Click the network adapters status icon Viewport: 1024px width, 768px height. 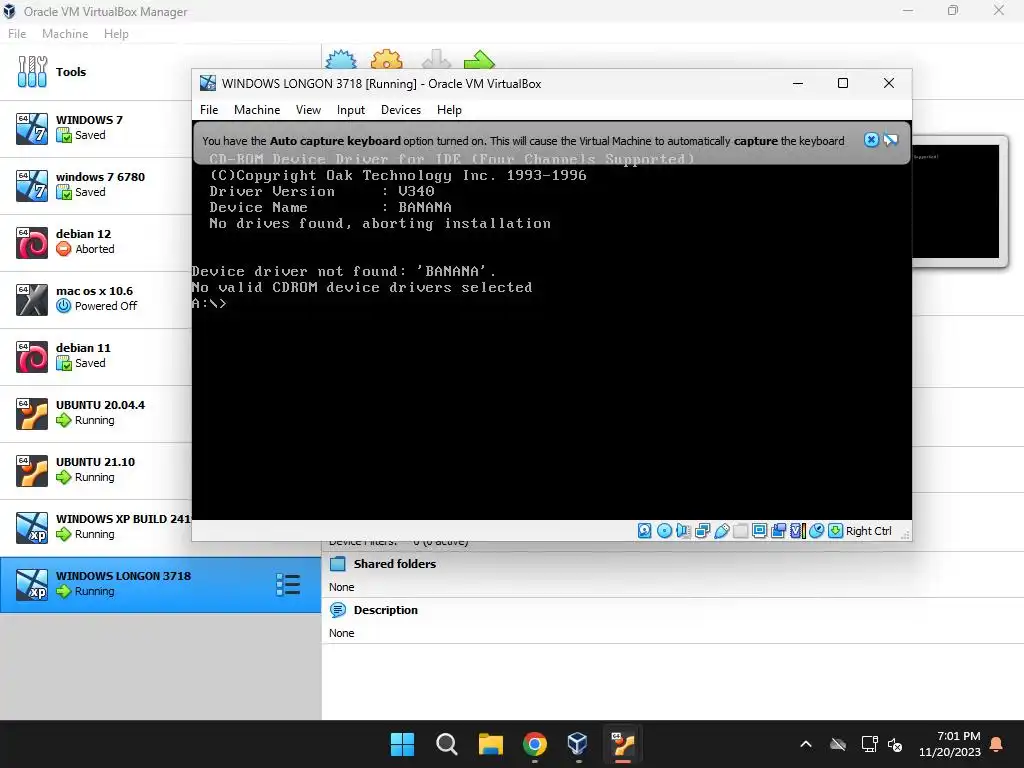tap(703, 531)
